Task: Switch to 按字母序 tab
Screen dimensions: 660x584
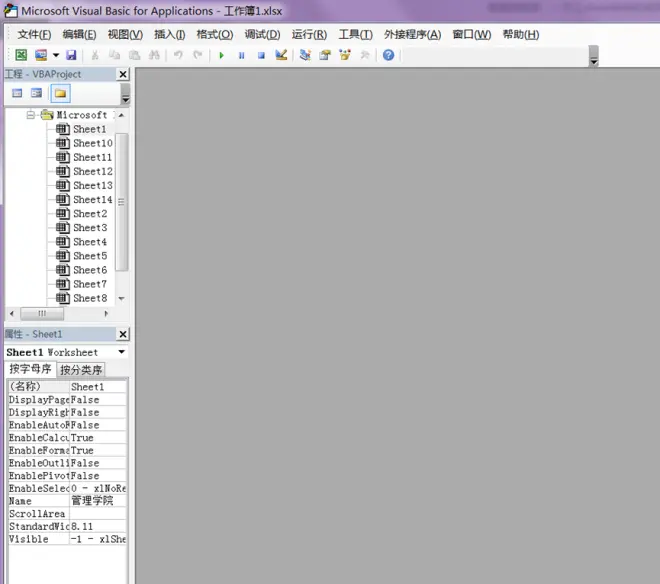Action: tap(30, 369)
